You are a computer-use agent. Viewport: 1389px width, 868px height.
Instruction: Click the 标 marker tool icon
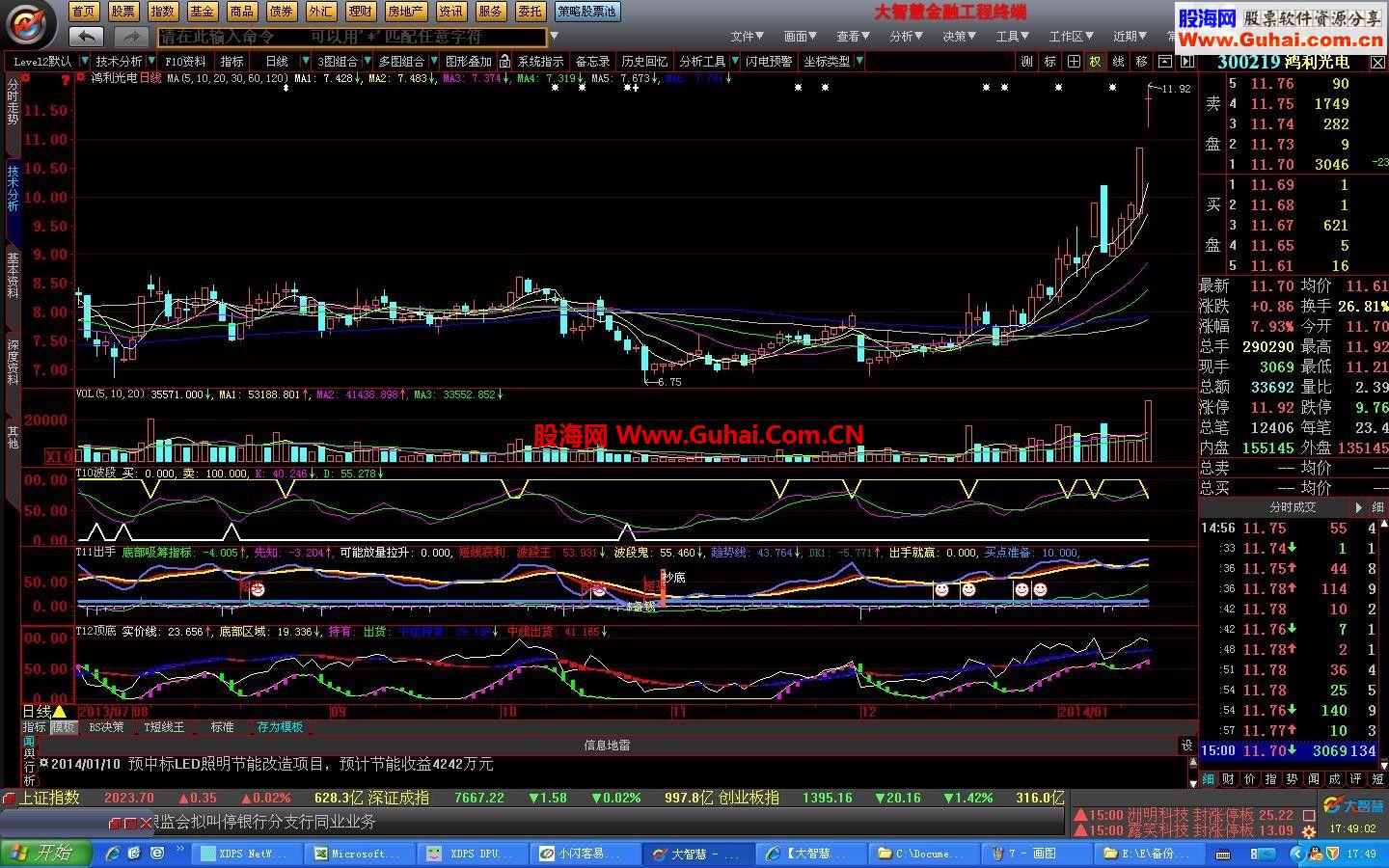click(x=1050, y=61)
